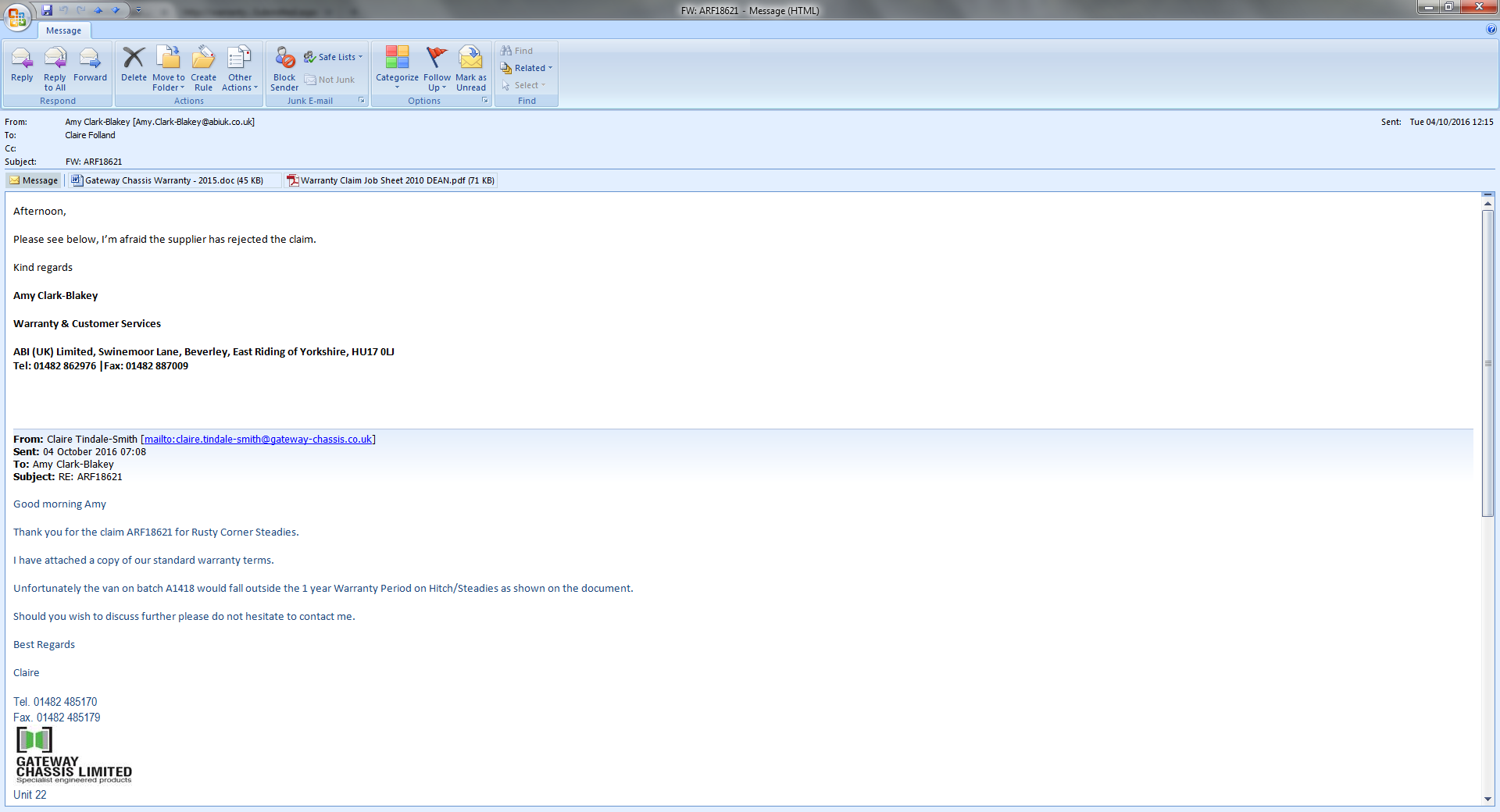Image resolution: width=1500 pixels, height=812 pixels.
Task: Click the Save icon in quick access toolbar
Action: point(47,10)
